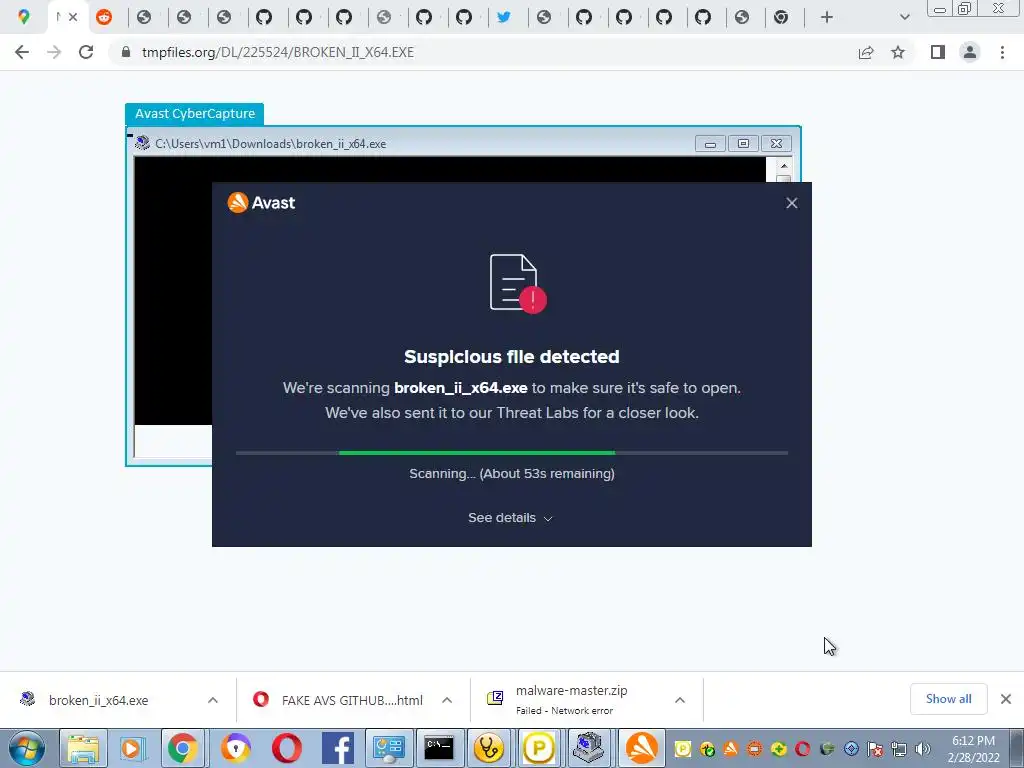The width and height of the screenshot is (1024, 768).
Task: Close the downloads bar
Action: (1006, 699)
